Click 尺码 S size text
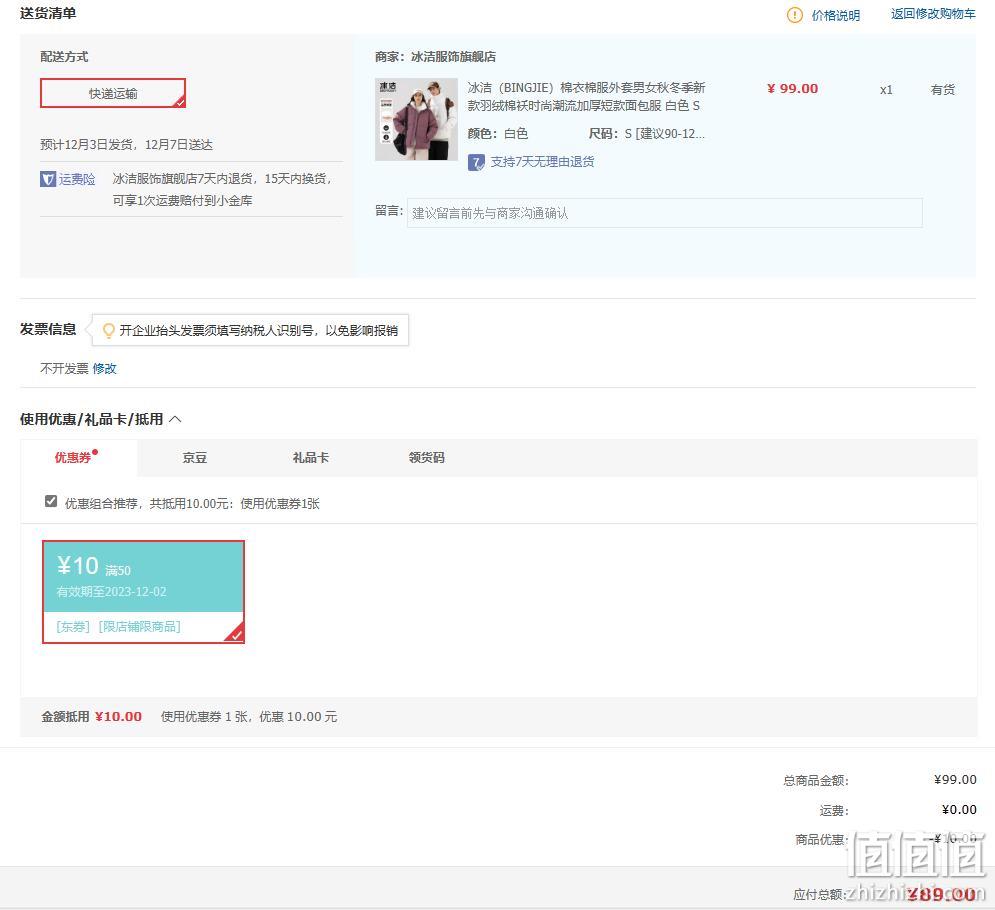Viewport: 995px width, 910px height. 647,134
